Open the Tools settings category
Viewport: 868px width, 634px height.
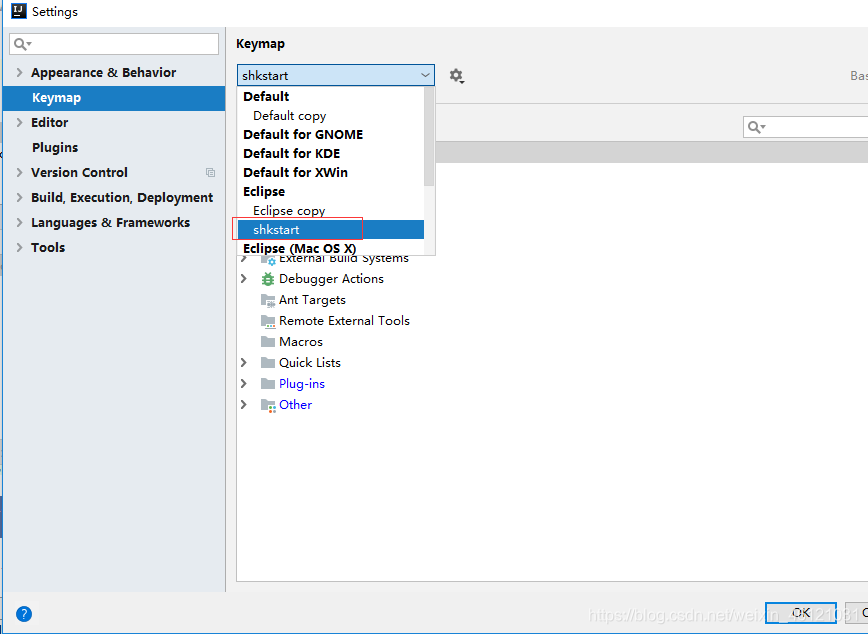(x=114, y=248)
